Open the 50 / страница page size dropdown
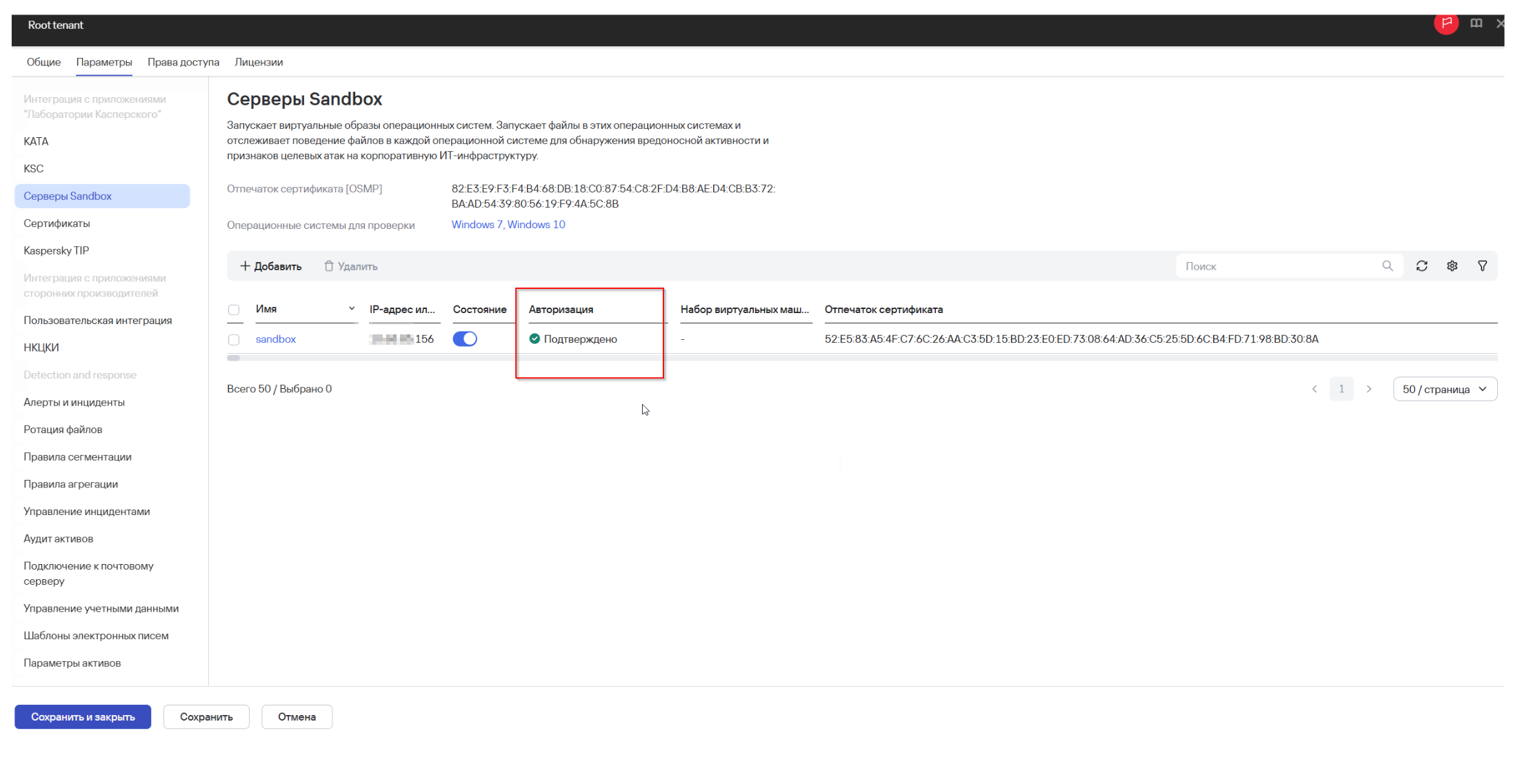1520x784 pixels. [x=1445, y=390]
